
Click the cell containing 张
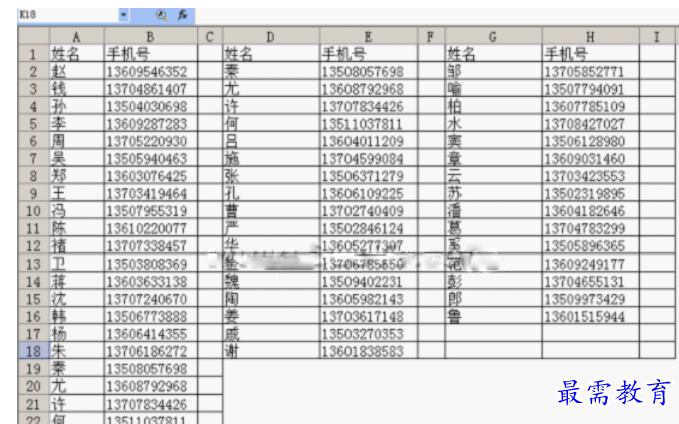(271, 176)
